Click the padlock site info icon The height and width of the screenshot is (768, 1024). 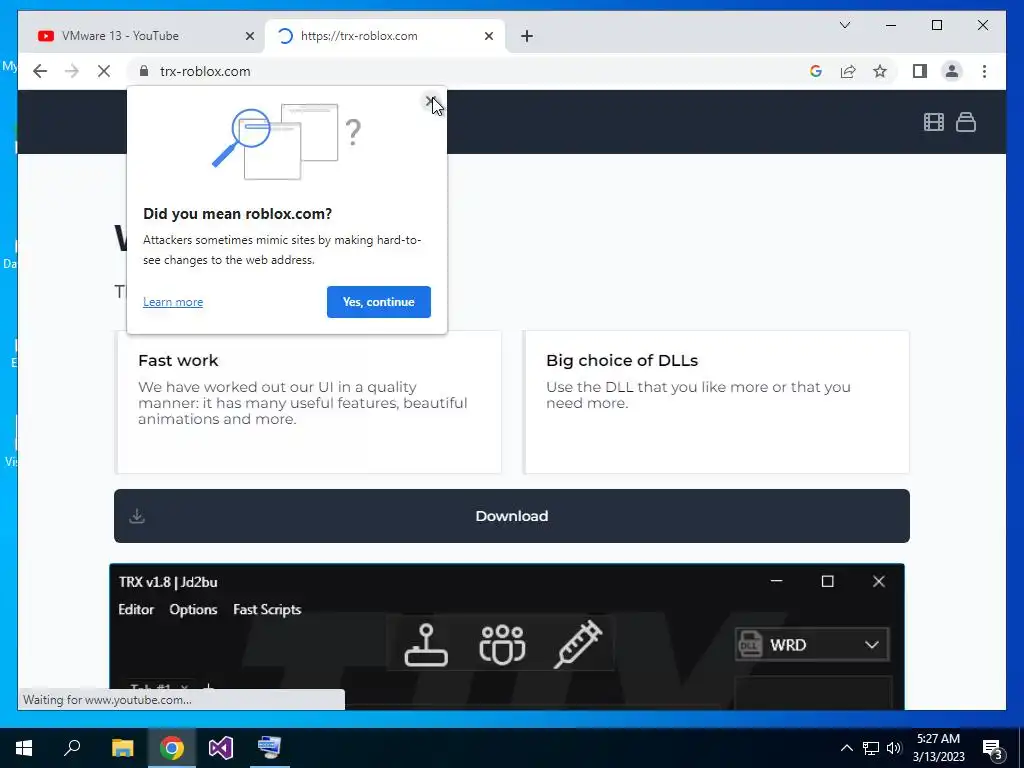(x=144, y=71)
